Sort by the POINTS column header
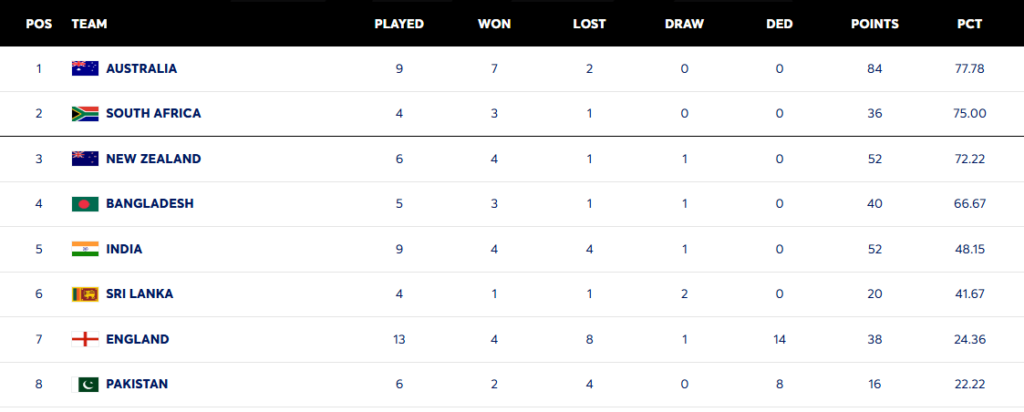 (x=874, y=24)
